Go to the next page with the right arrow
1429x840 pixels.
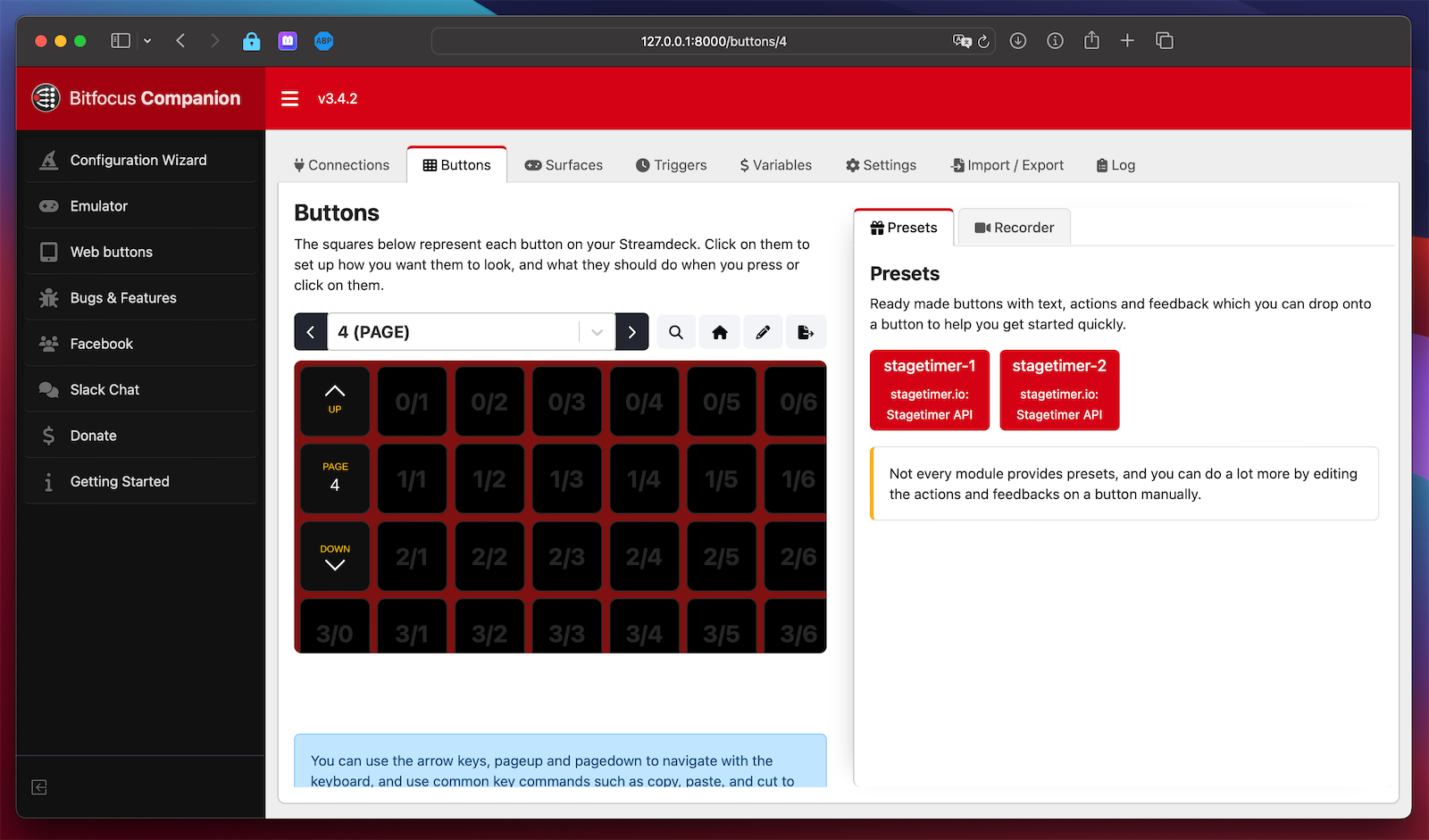pos(632,332)
